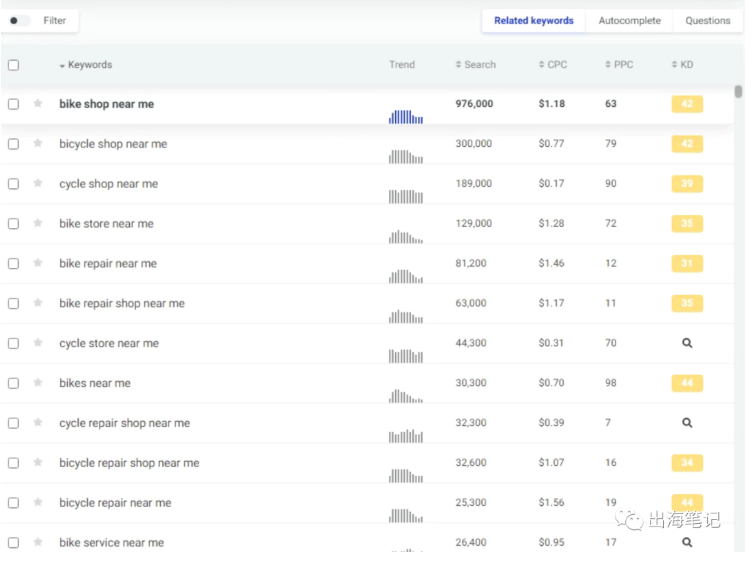The image size is (752, 567).
Task: Switch to Questions tab
Action: (707, 21)
